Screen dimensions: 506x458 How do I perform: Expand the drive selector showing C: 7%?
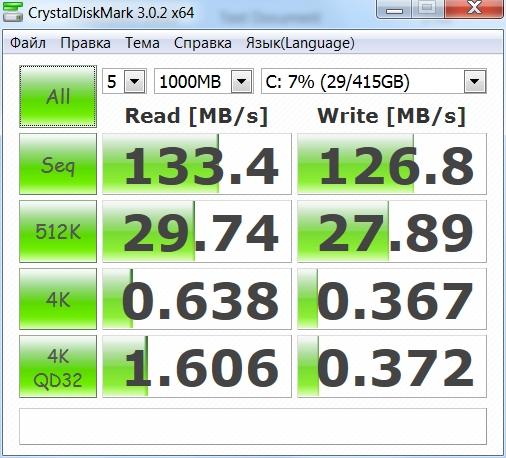click(474, 81)
